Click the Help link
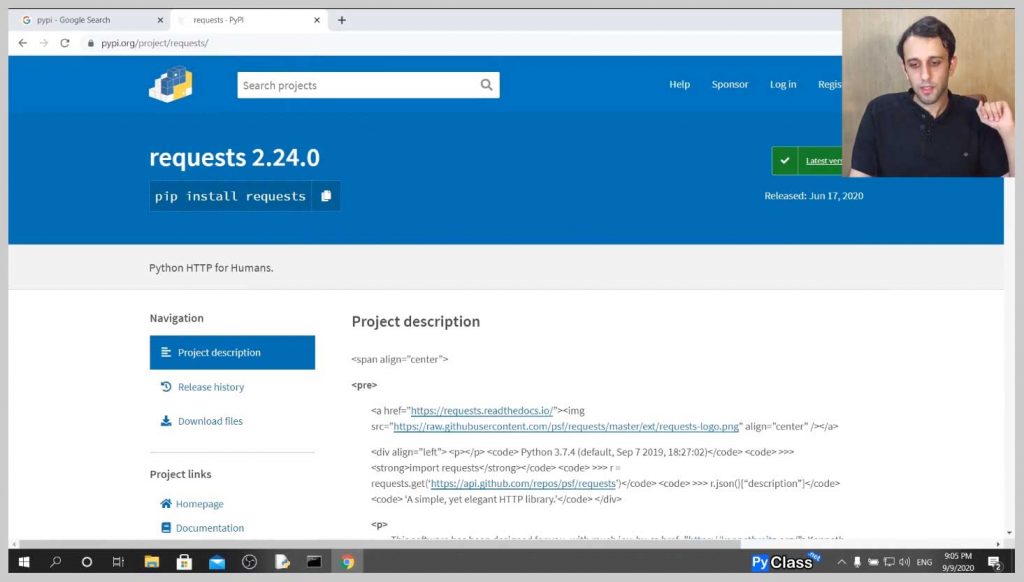Image resolution: width=1024 pixels, height=582 pixels. (x=680, y=85)
